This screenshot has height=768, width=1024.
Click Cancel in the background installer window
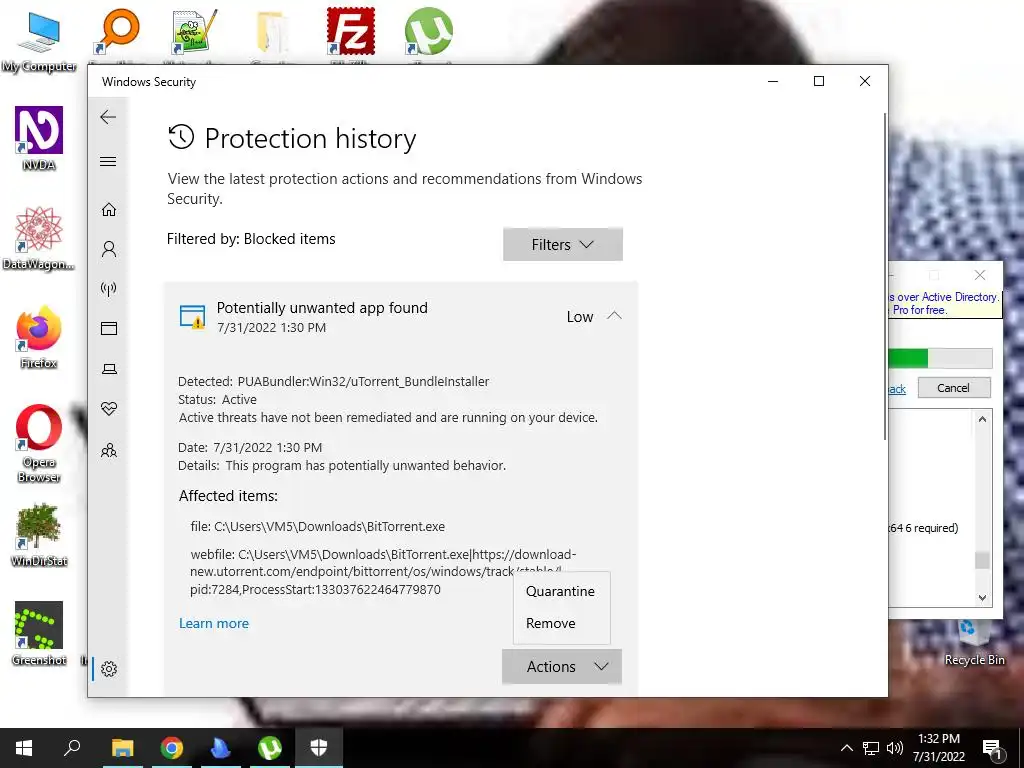tap(953, 388)
